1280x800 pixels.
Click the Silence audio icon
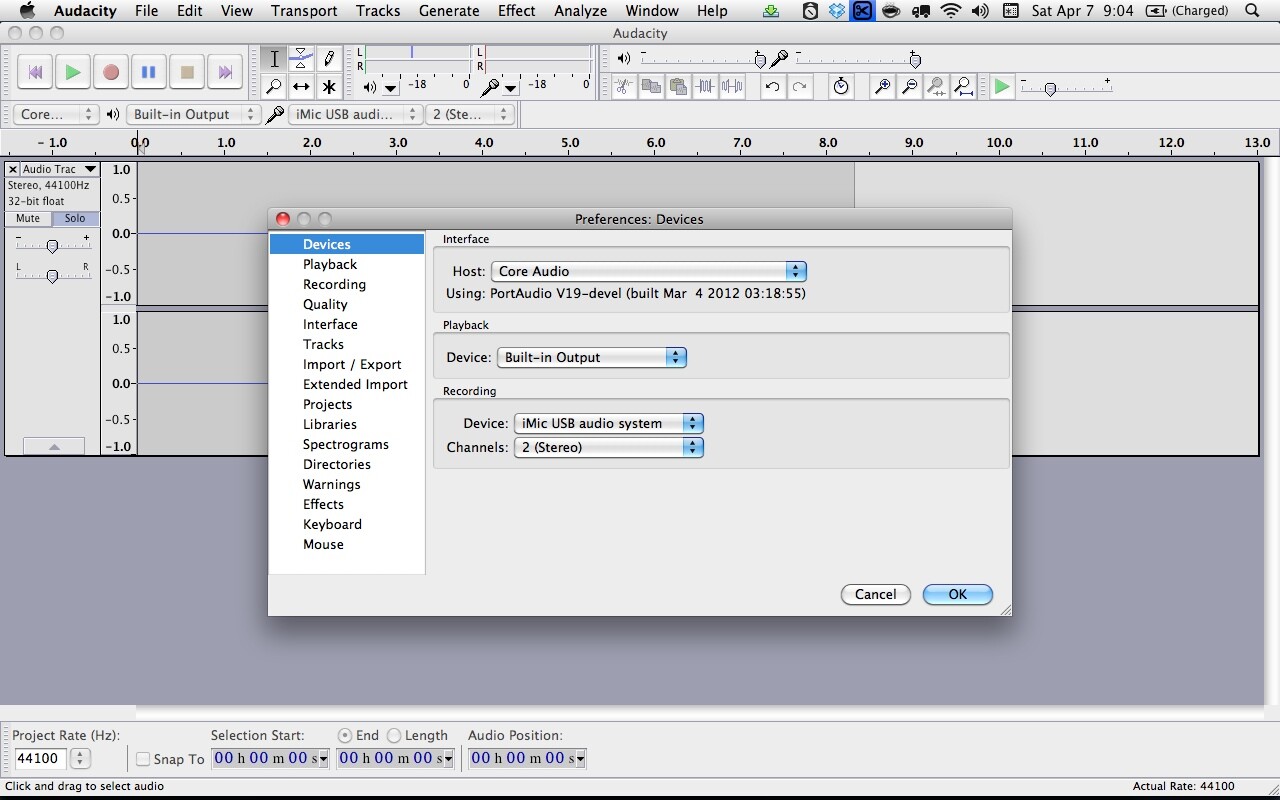(732, 87)
